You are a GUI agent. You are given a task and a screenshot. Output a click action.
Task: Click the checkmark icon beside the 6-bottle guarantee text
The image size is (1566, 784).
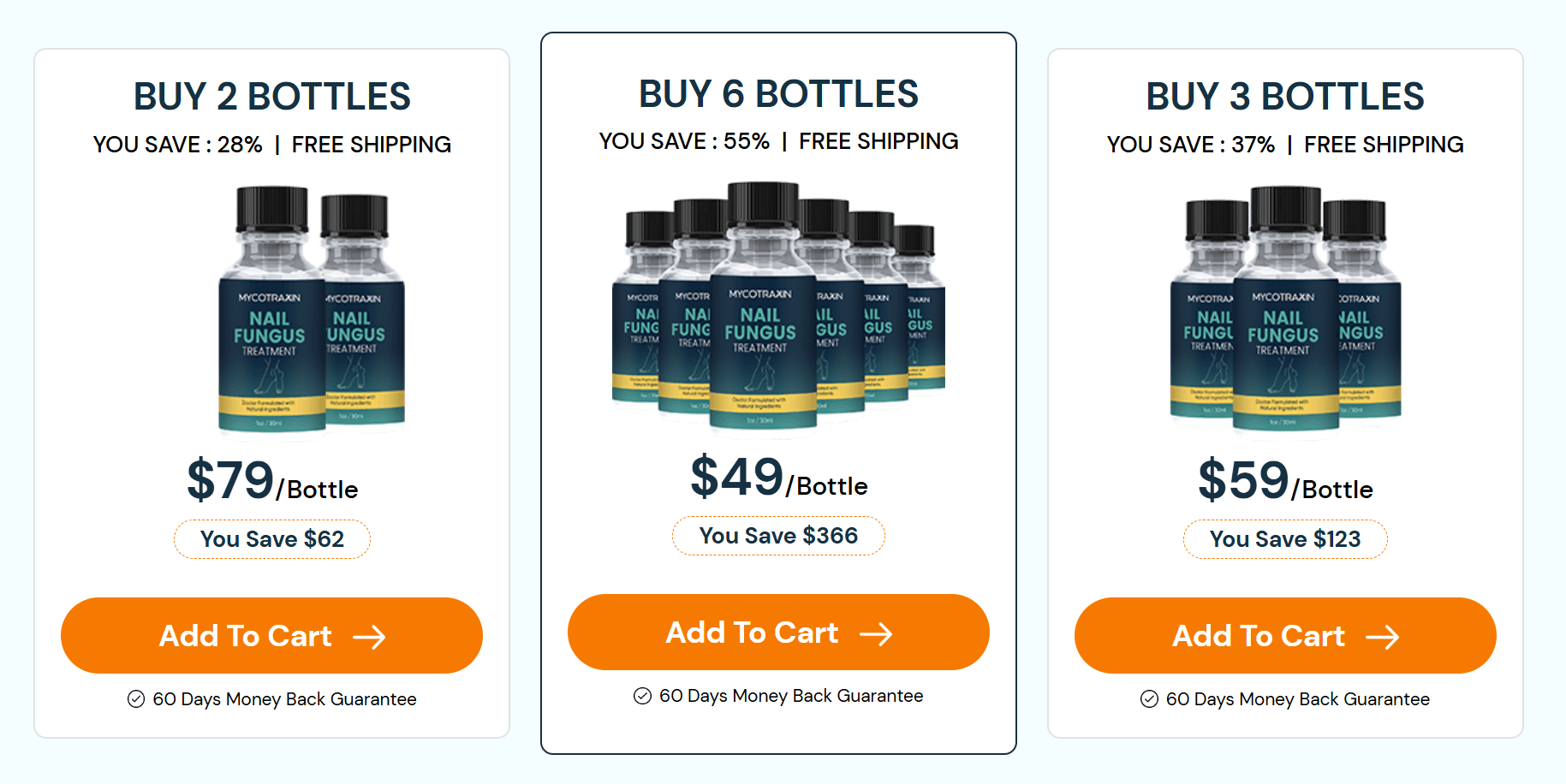tap(640, 695)
